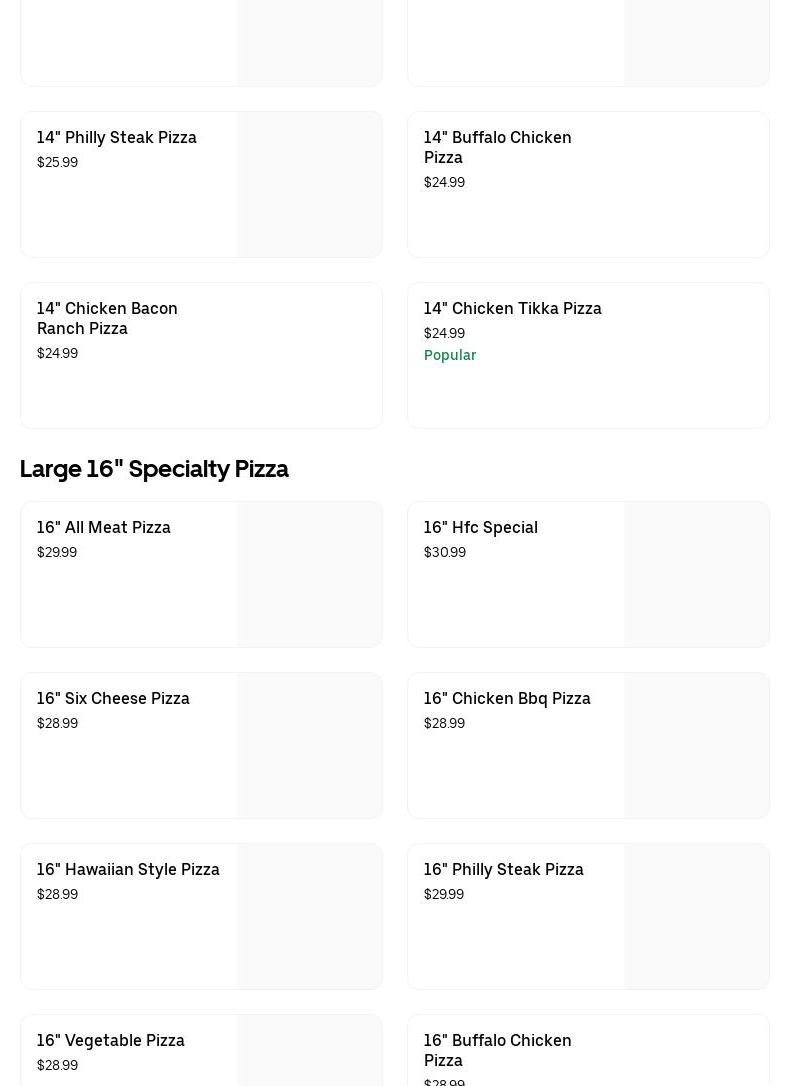Select the 14" Buffalo Chicken Pizza title
This screenshot has height=1086, width=804.
click(x=497, y=147)
